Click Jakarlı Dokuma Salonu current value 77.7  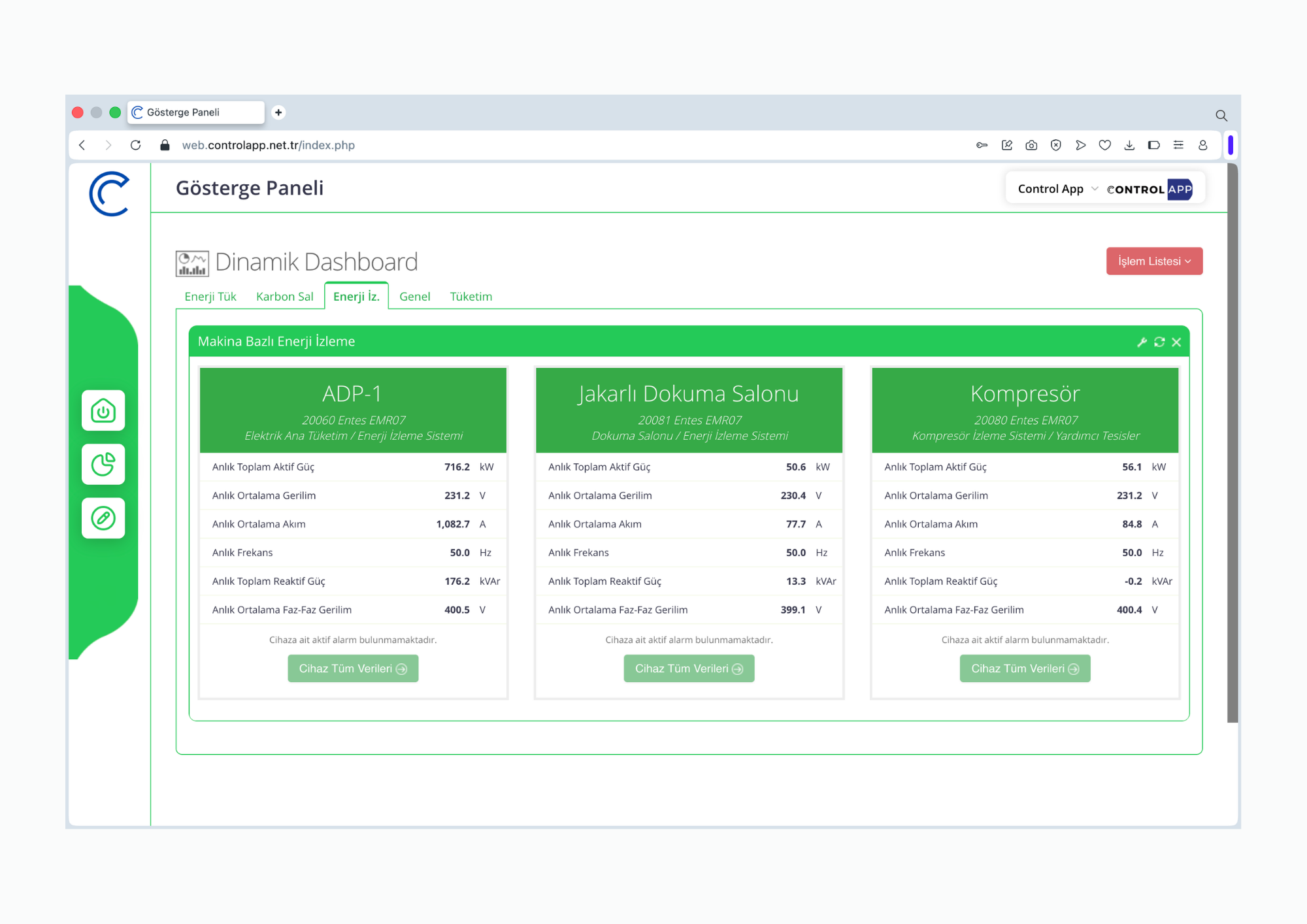(795, 524)
